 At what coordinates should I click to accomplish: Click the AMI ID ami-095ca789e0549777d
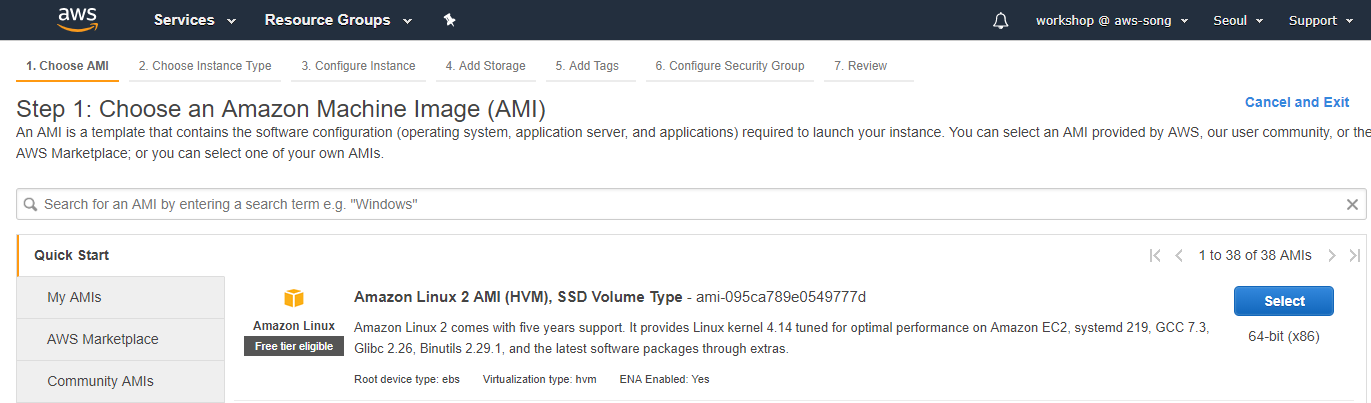click(779, 297)
